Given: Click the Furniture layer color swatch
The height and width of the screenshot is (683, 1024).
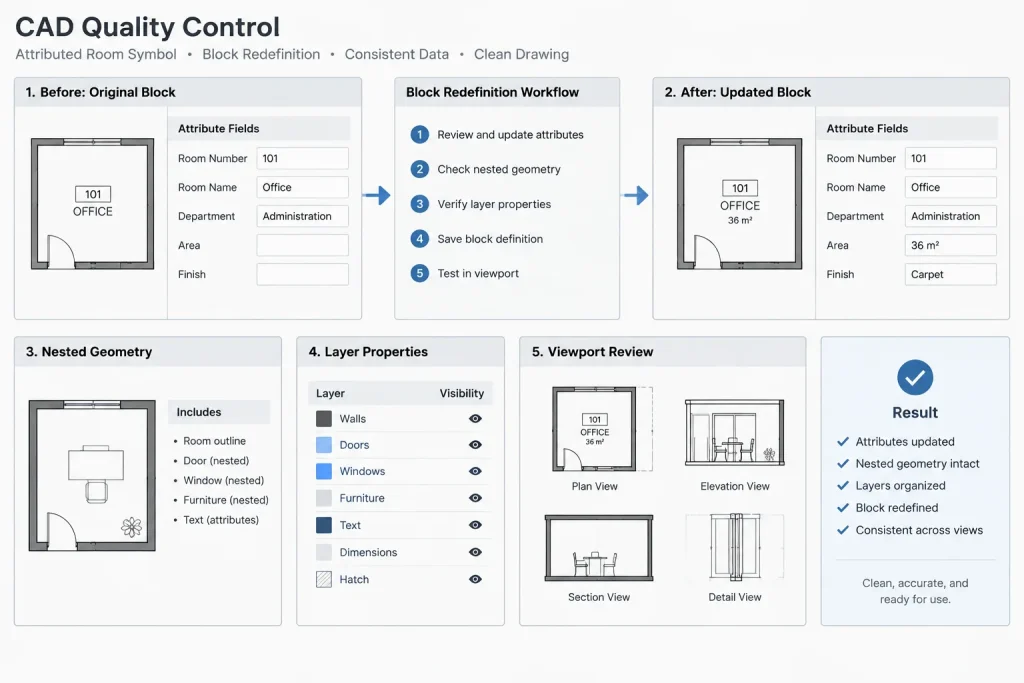Looking at the screenshot, I should click(x=324, y=498).
